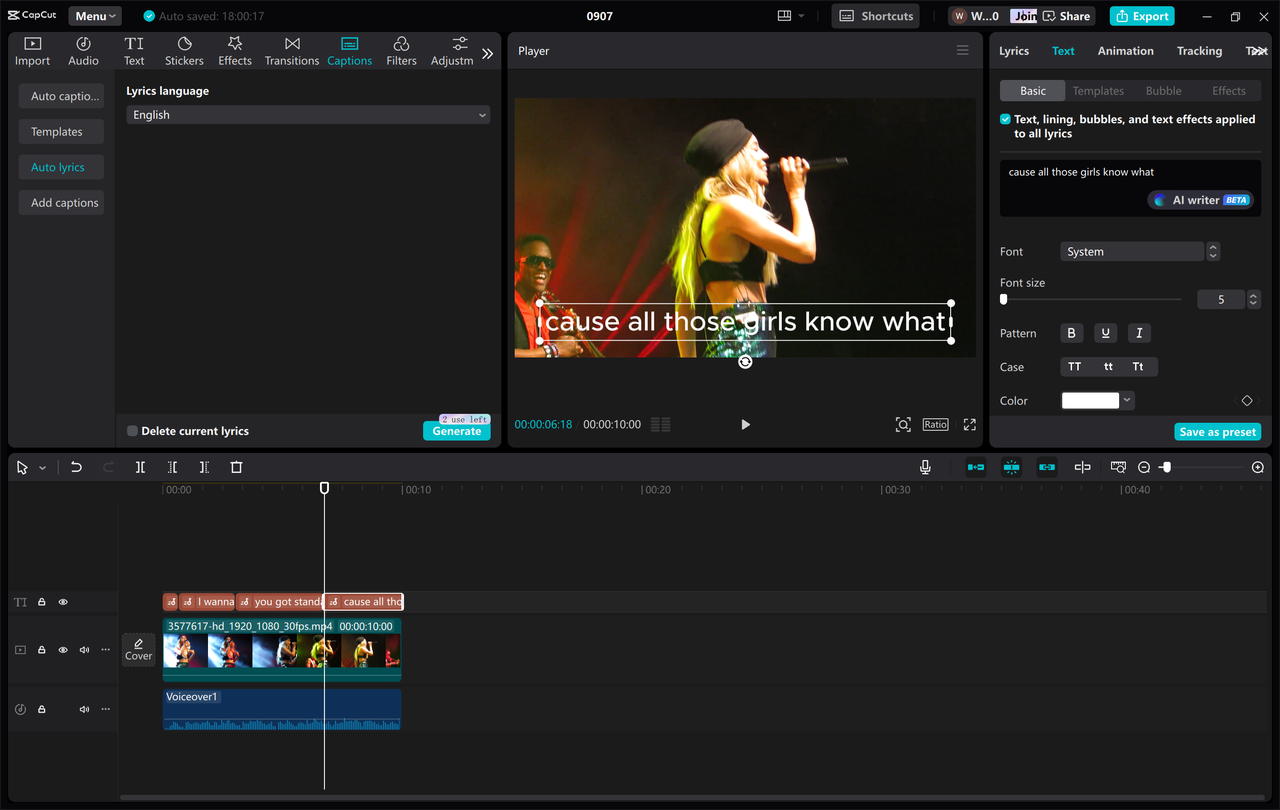Select the Auto captions option
The image size is (1280, 810).
point(61,96)
